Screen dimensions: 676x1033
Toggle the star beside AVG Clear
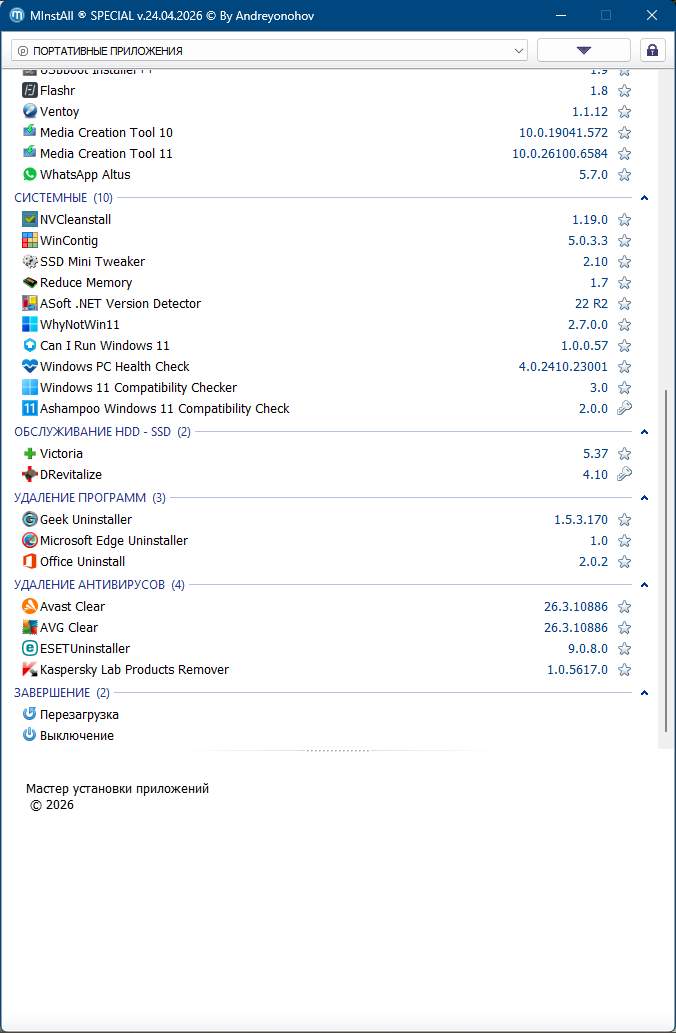click(x=624, y=628)
